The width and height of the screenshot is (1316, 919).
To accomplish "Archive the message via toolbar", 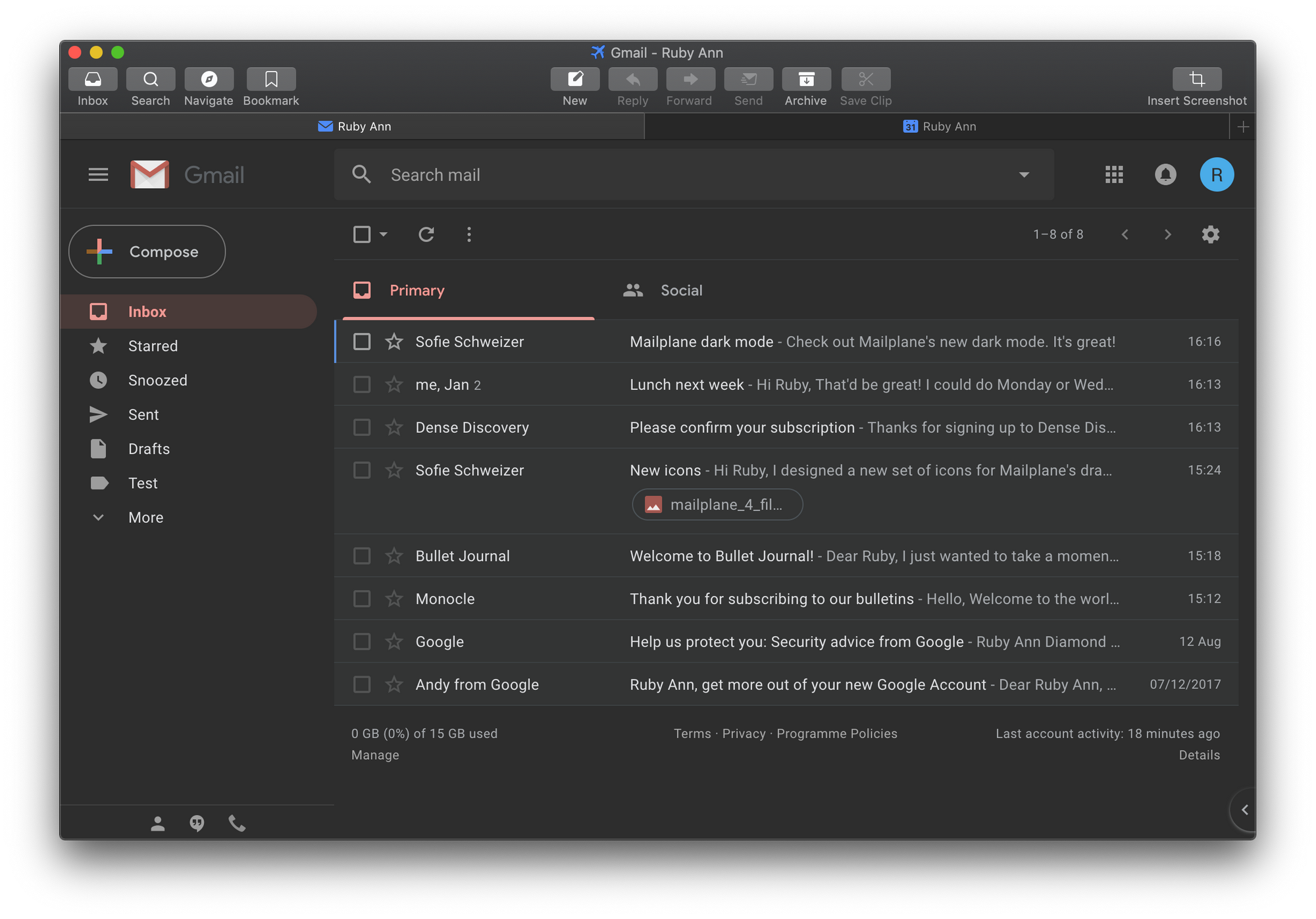I will coord(806,80).
